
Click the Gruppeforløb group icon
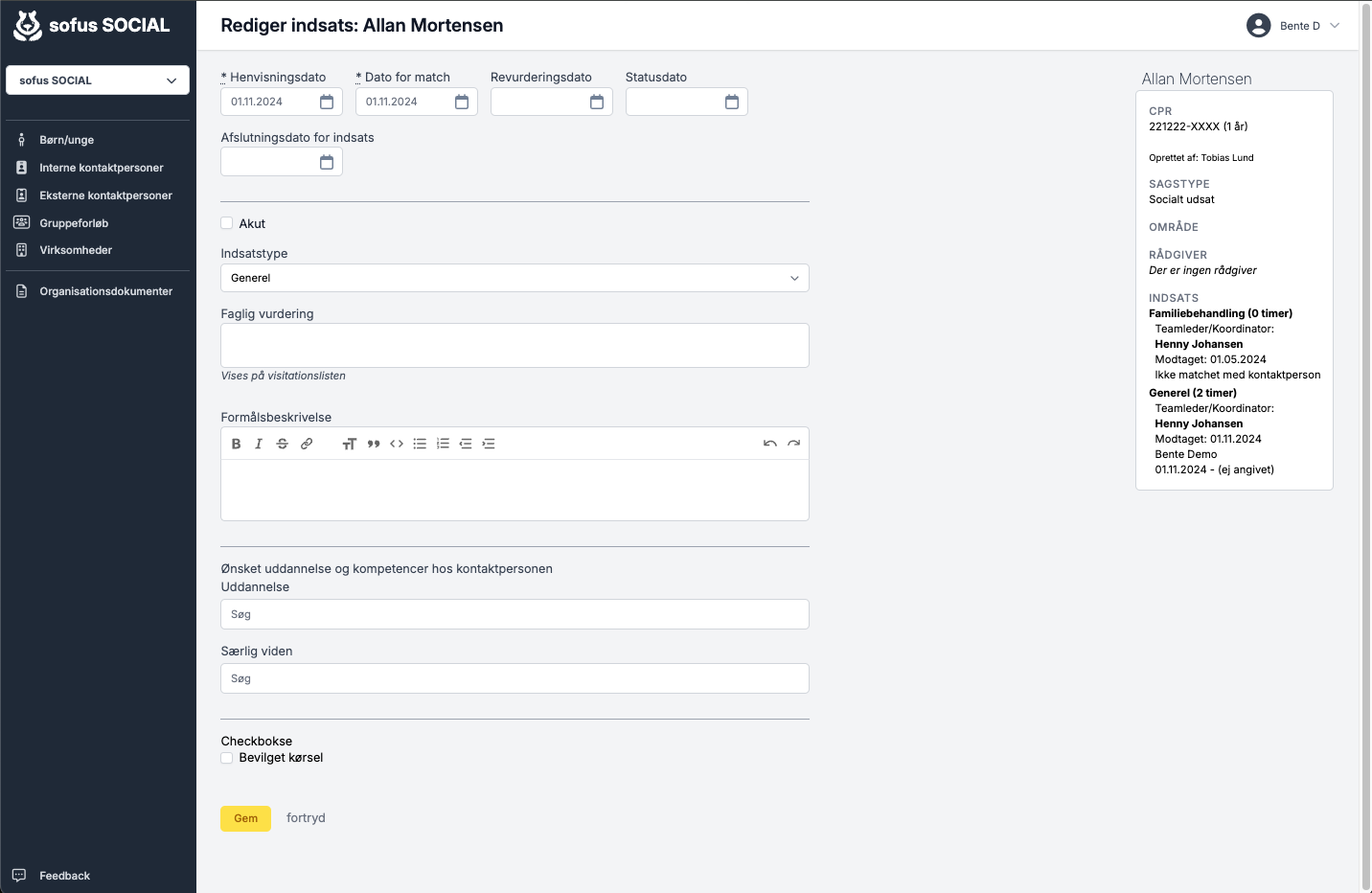click(x=21, y=222)
